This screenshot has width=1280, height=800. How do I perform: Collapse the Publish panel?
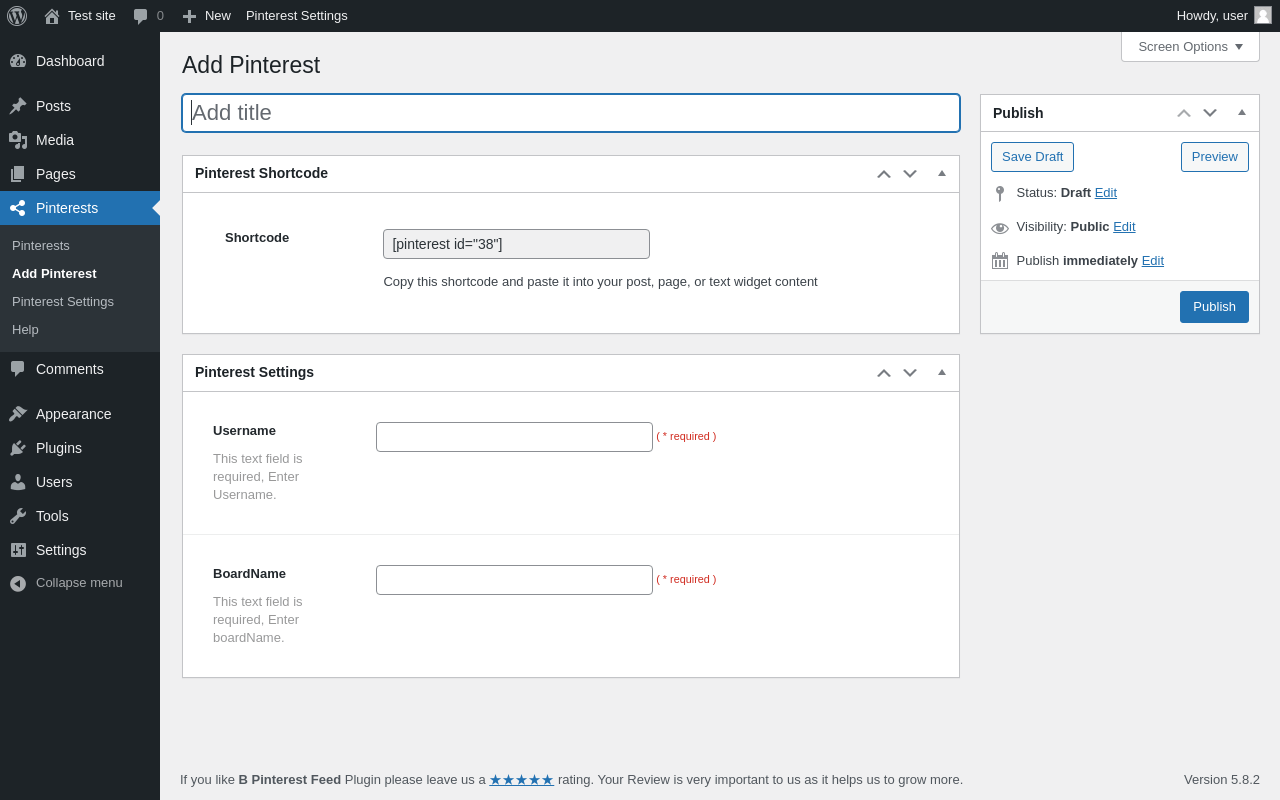pyautogui.click(x=1242, y=113)
